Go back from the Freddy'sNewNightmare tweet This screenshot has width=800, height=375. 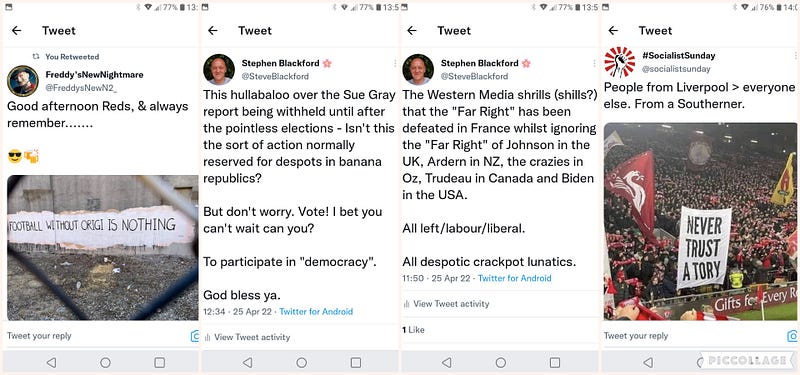tap(16, 31)
